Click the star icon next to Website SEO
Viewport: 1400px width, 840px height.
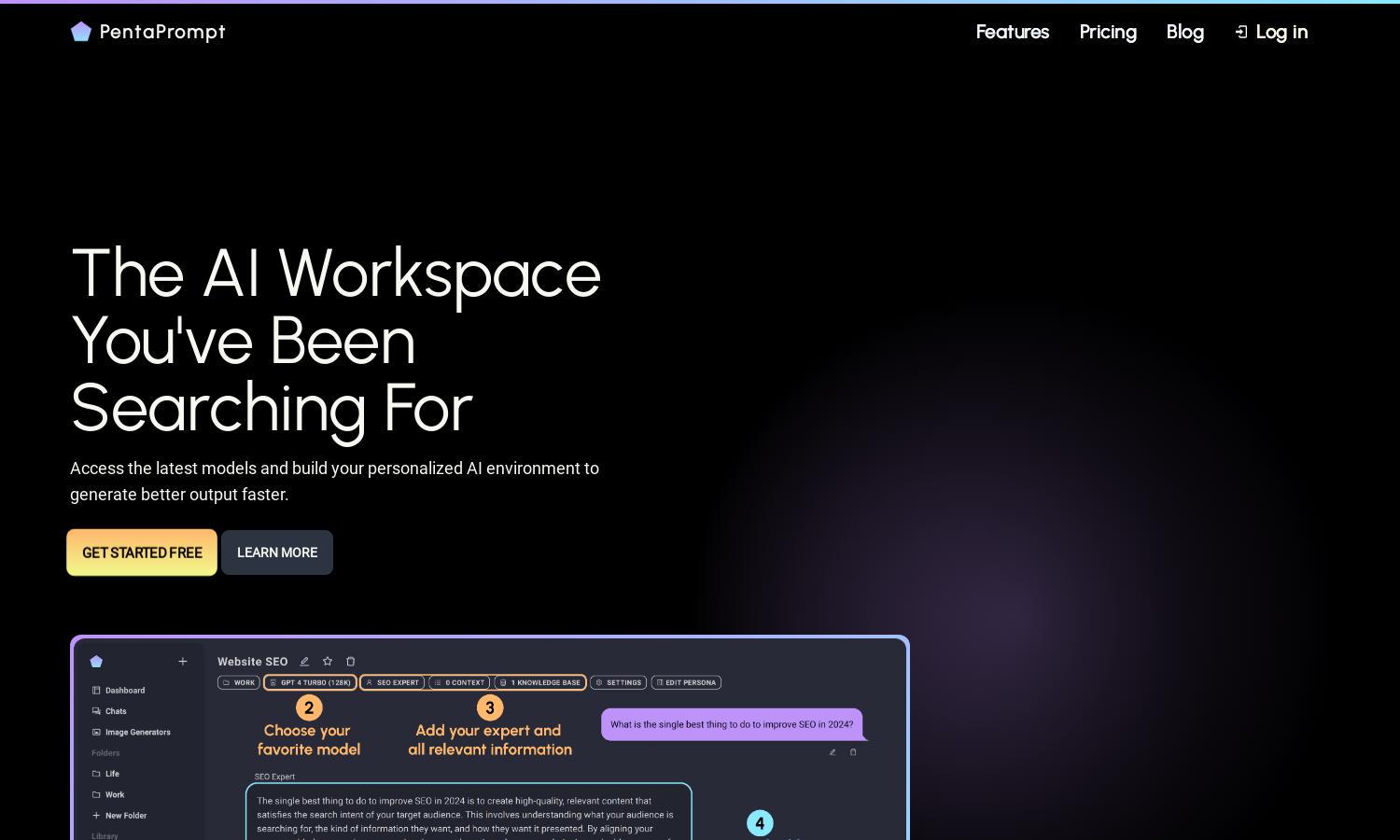point(328,661)
